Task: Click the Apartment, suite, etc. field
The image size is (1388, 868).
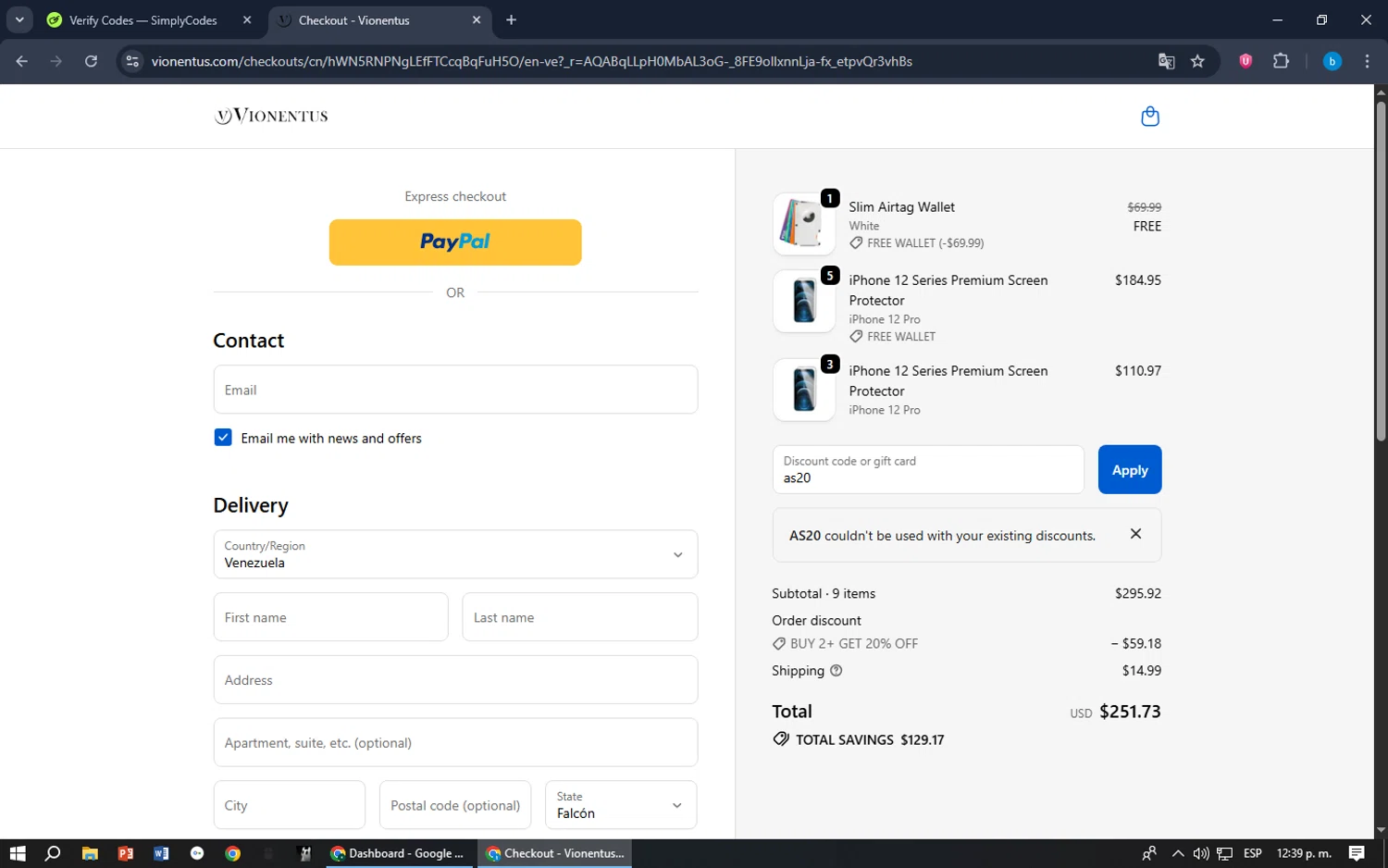Action: pos(455,742)
